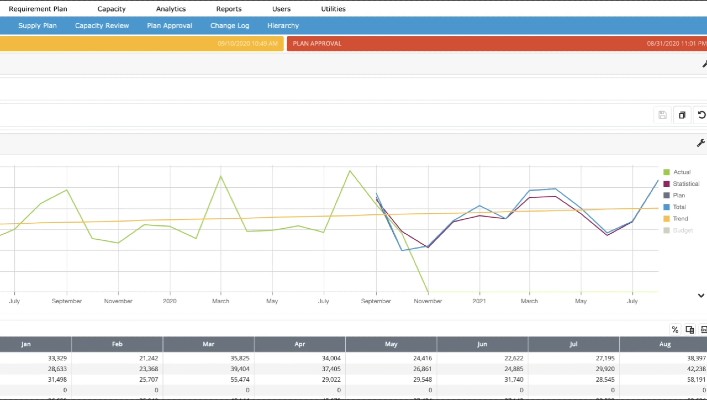
Task: Click the save icon in the toolbar
Action: (x=662, y=115)
